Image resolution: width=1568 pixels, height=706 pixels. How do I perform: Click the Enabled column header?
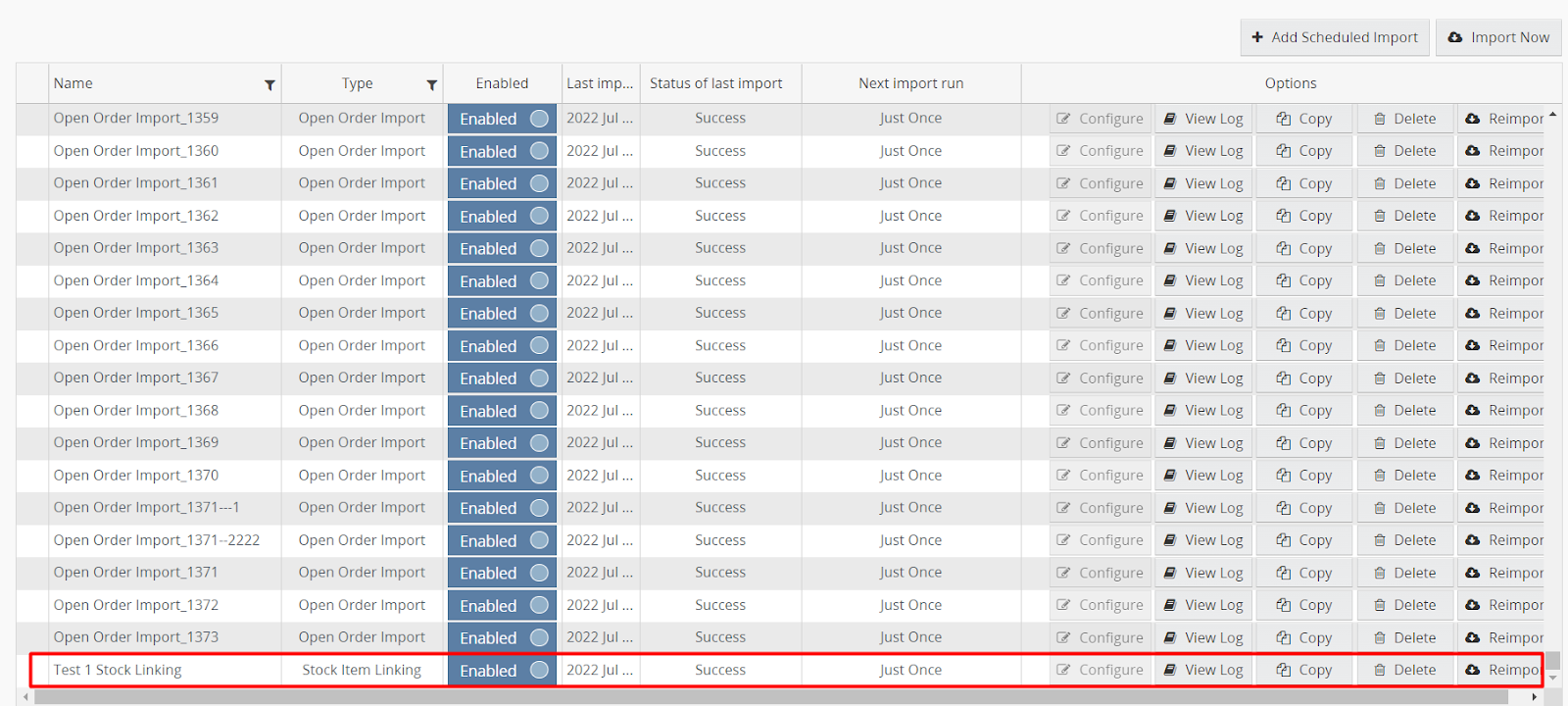pos(502,84)
